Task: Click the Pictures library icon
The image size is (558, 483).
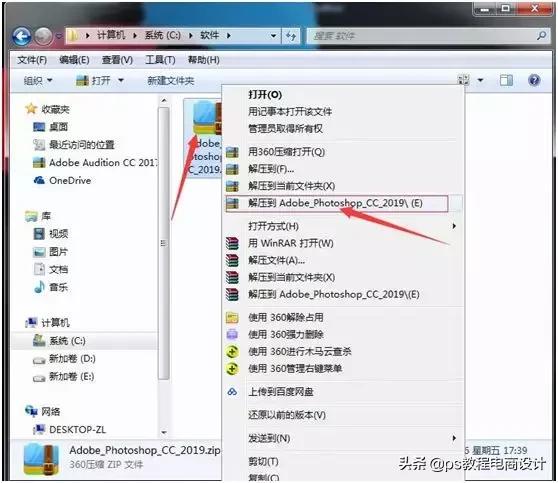Action: pos(39,252)
